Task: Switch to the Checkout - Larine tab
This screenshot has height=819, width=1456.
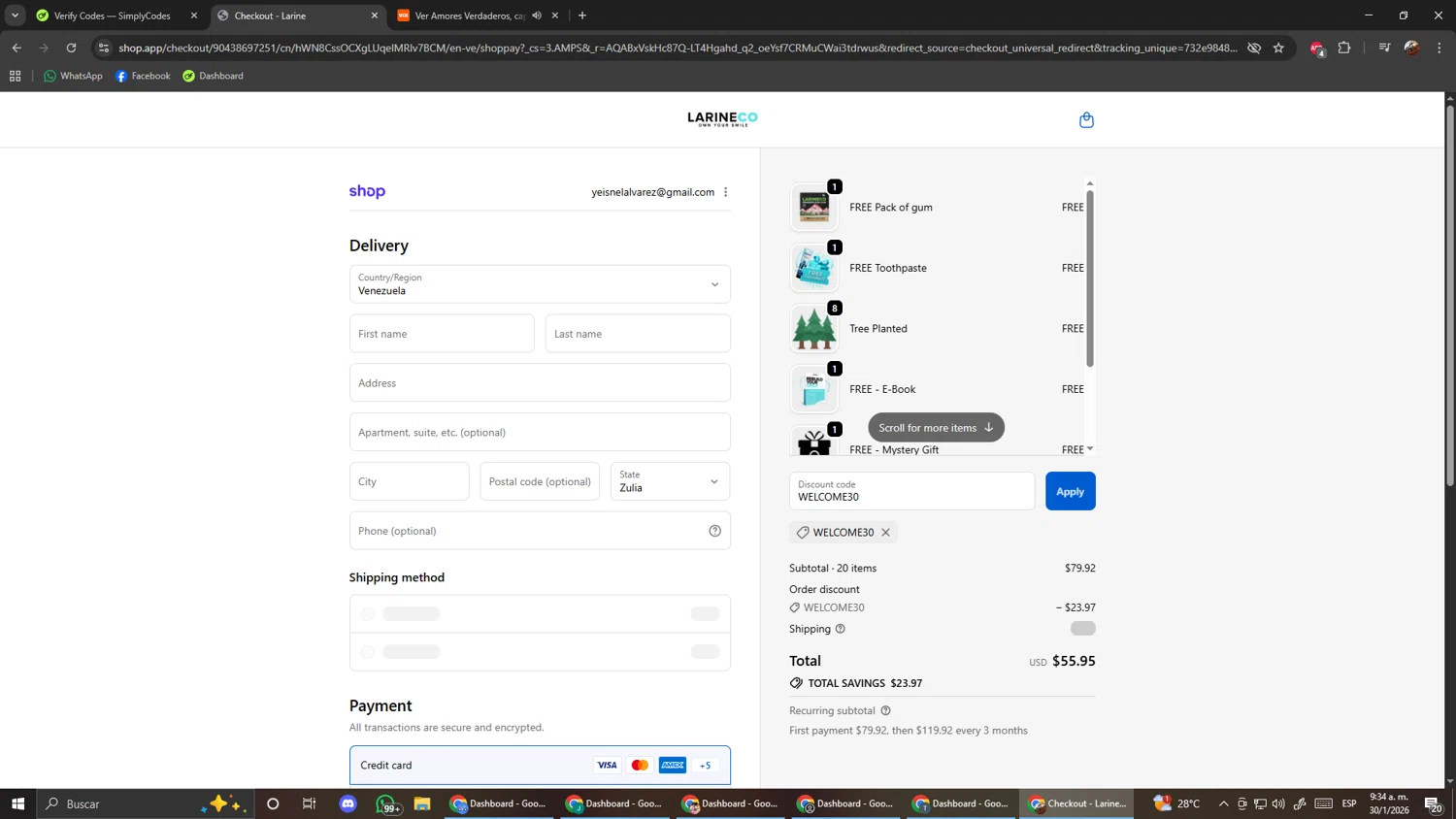Action: coord(298,16)
